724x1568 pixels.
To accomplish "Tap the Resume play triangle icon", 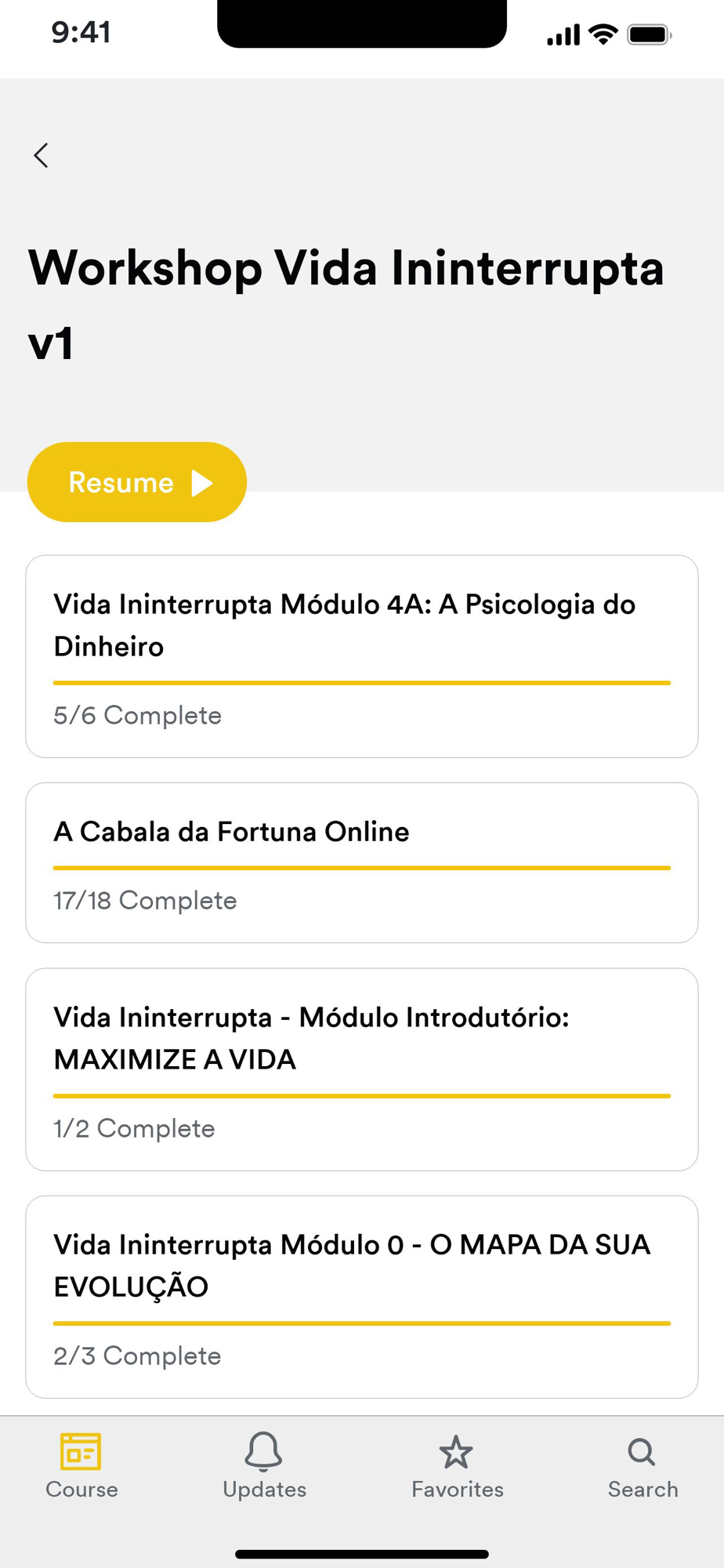I will click(x=202, y=483).
